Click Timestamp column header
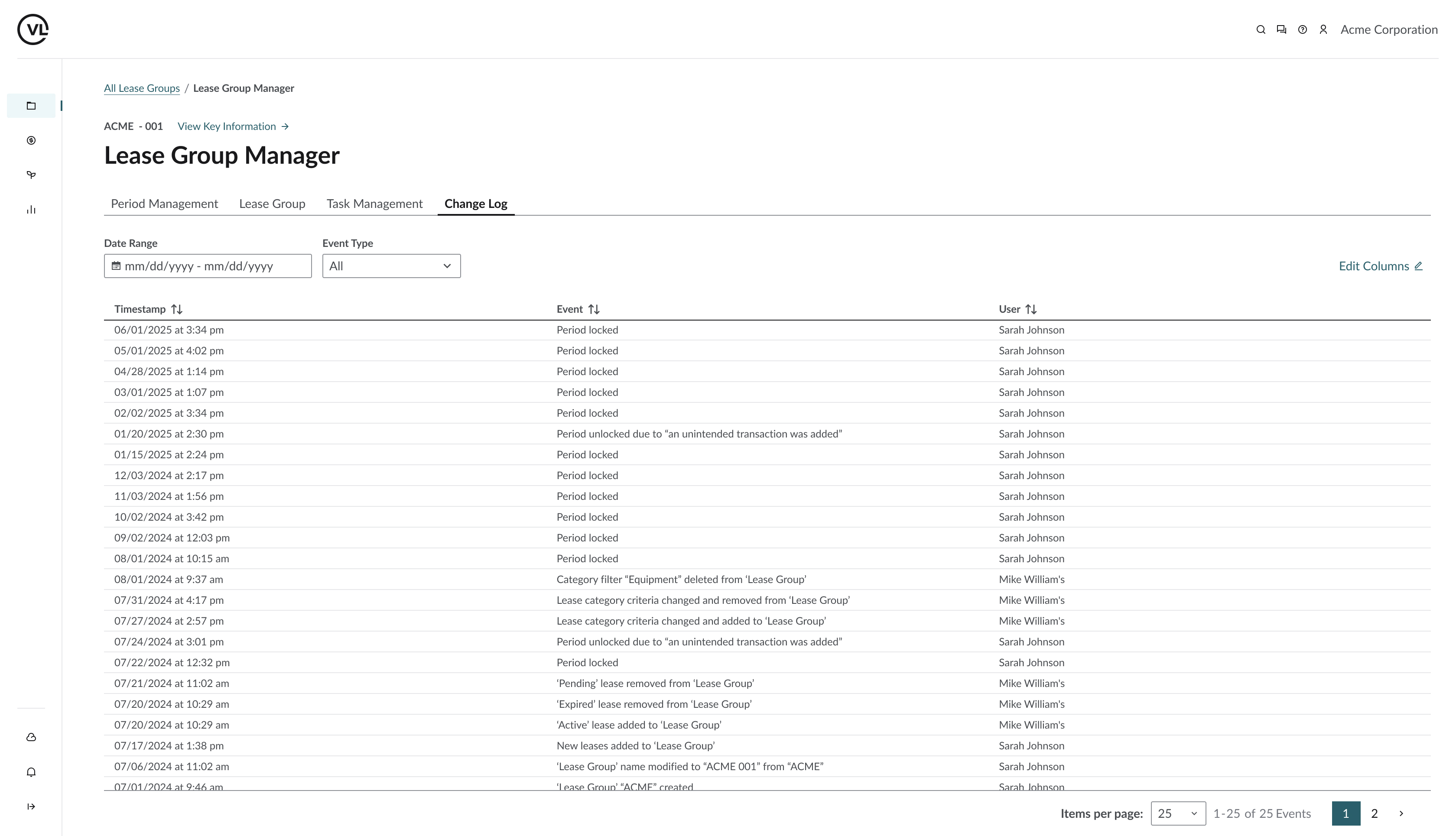This screenshot has height=836, width=1456. click(140, 309)
